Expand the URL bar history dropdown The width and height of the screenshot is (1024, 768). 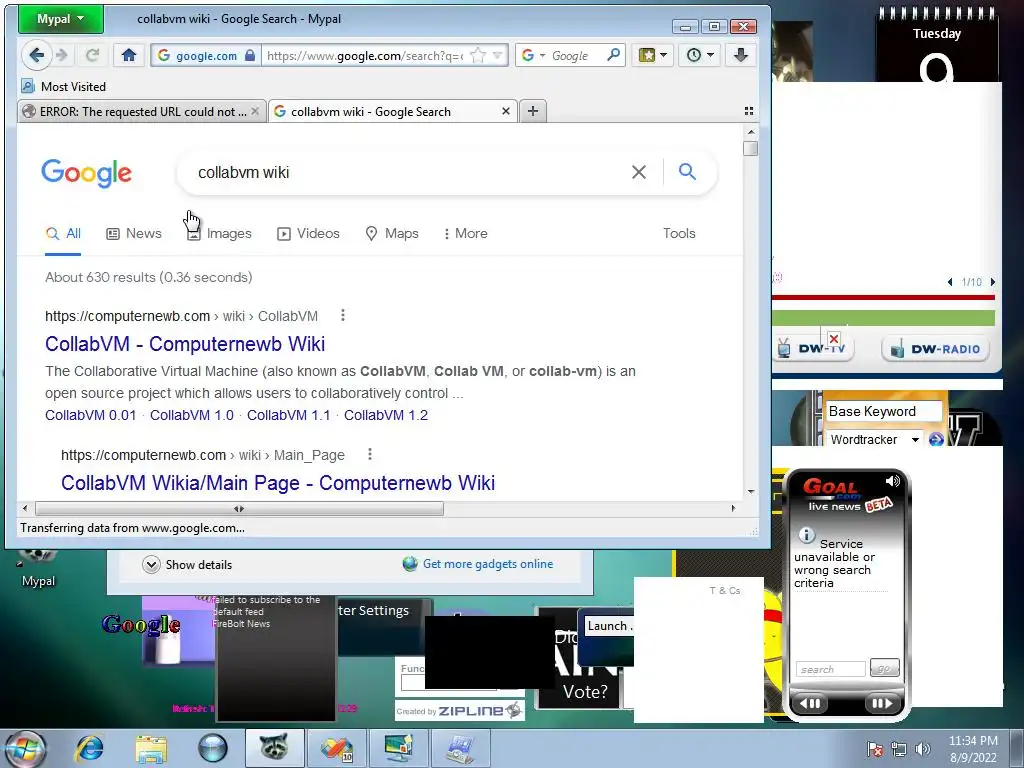coord(498,56)
